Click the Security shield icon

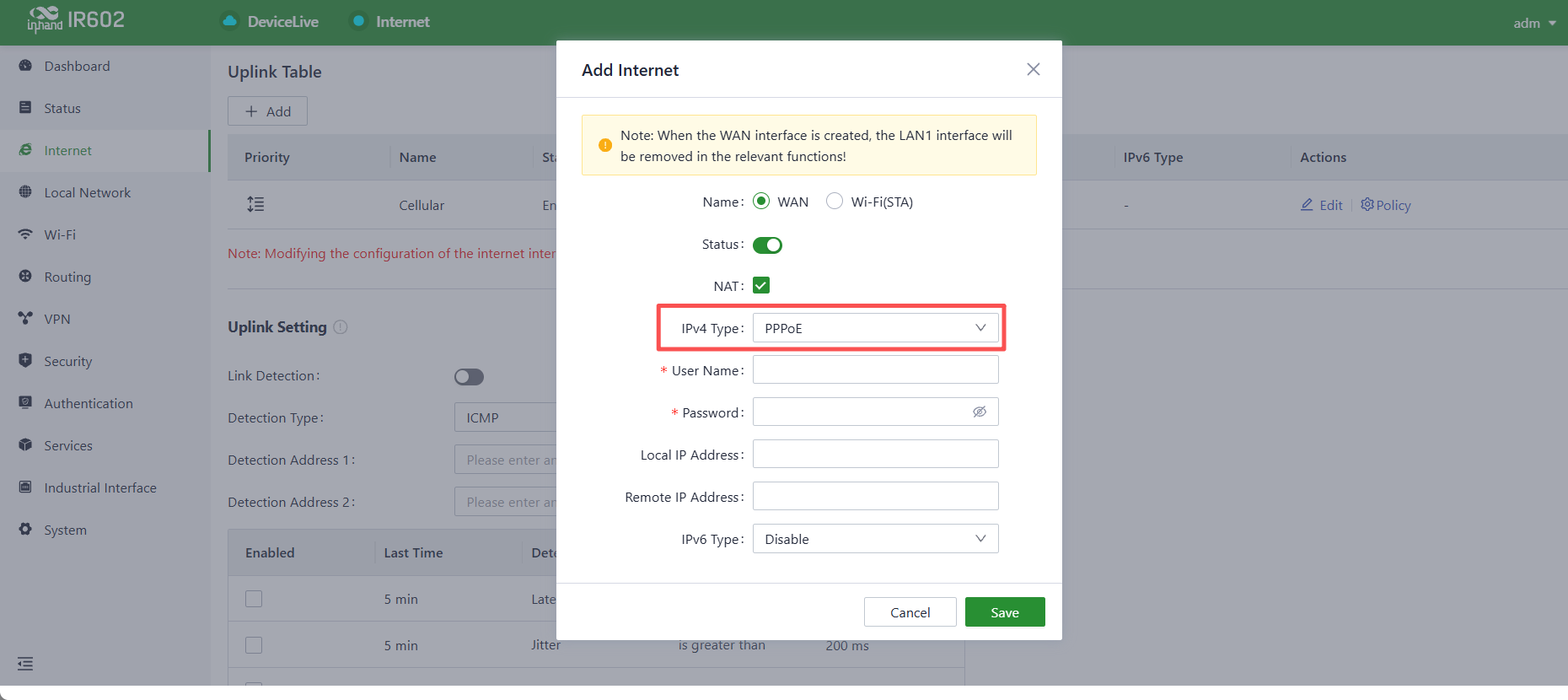coord(25,360)
